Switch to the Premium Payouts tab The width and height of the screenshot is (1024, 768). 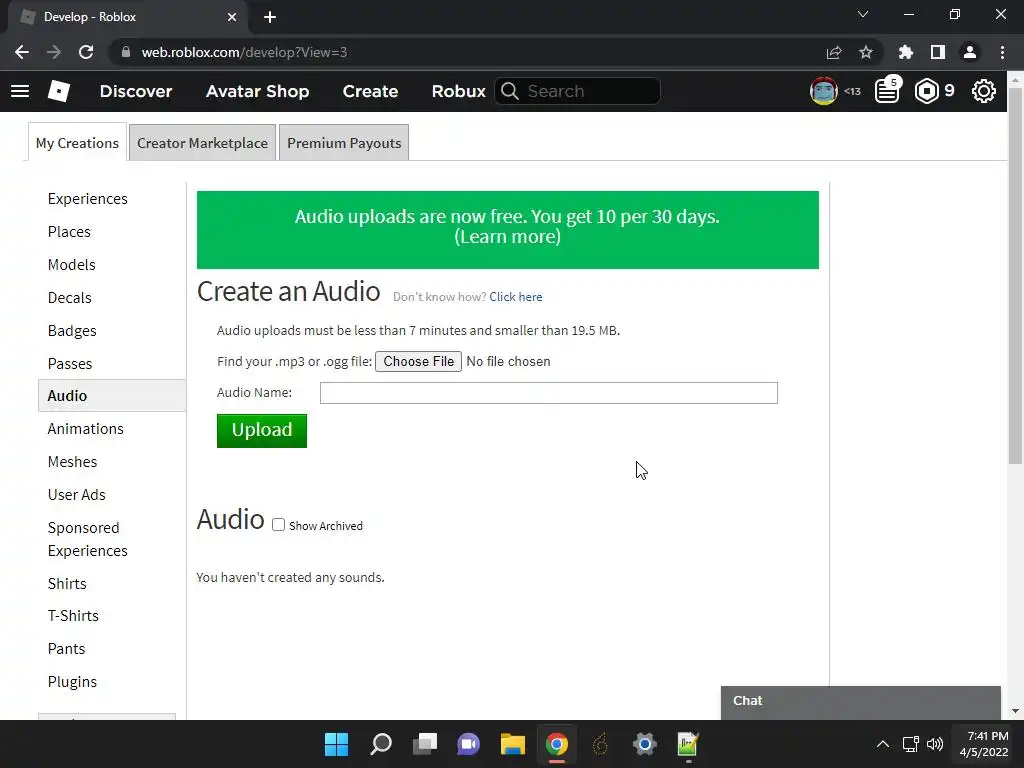coord(344,143)
